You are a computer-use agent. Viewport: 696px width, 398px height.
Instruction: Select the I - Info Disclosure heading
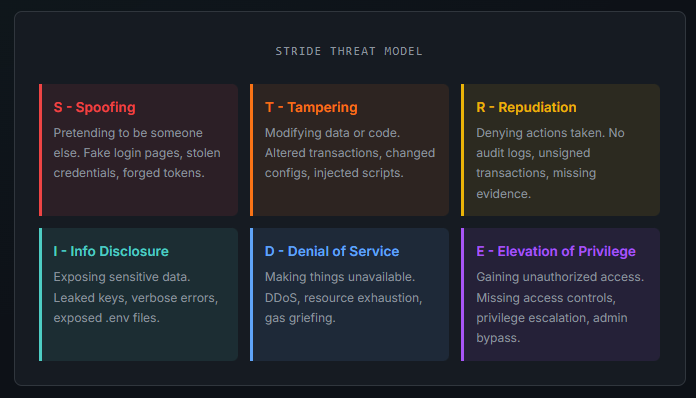tap(111, 252)
